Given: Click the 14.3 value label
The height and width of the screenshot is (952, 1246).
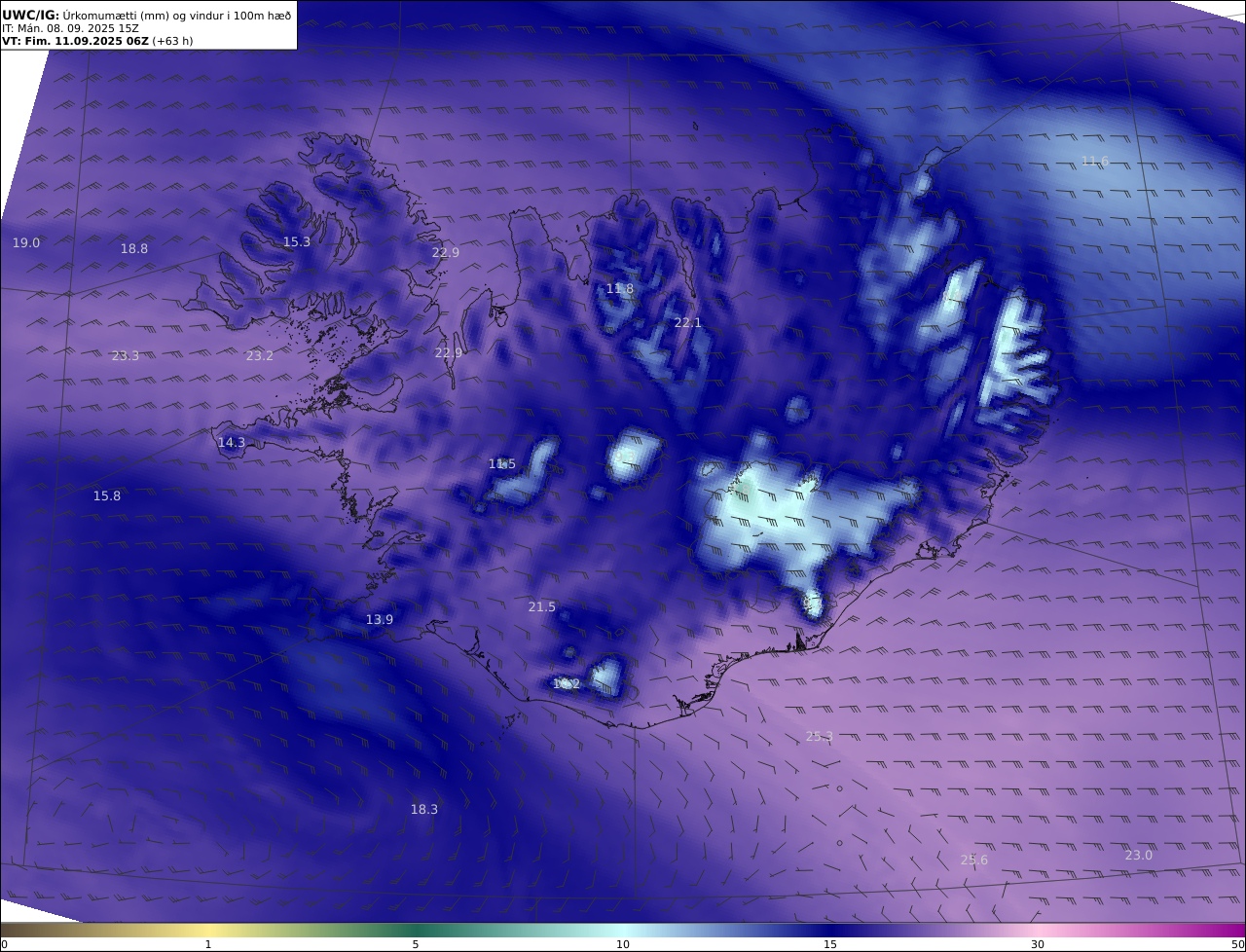Looking at the screenshot, I should [232, 443].
